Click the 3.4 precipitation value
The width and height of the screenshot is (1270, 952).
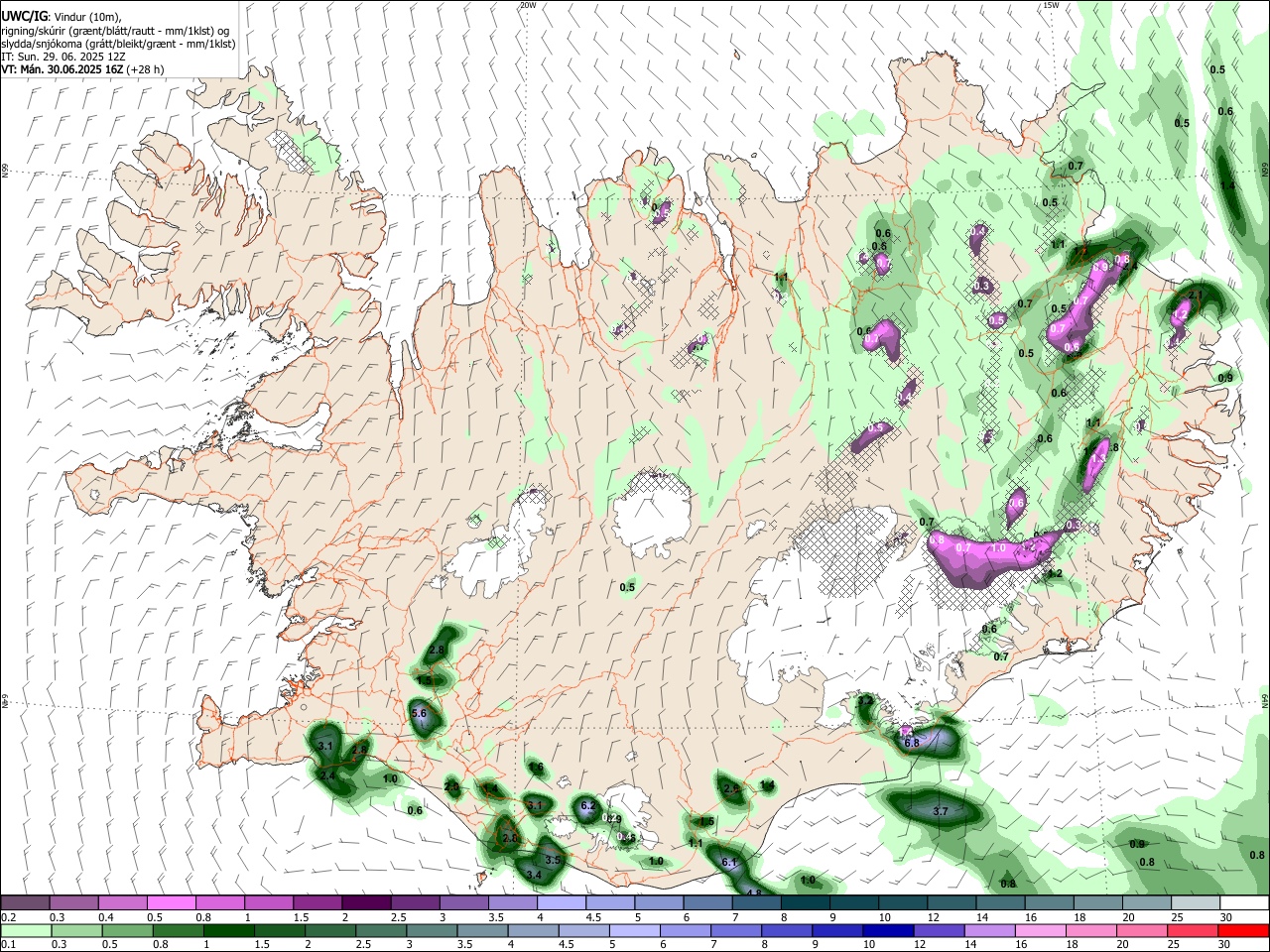tap(534, 875)
